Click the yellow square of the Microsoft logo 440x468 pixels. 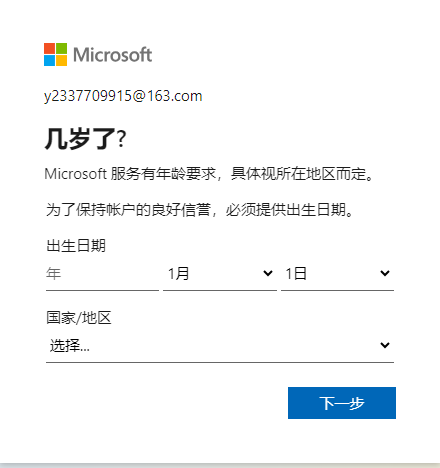click(x=61, y=60)
